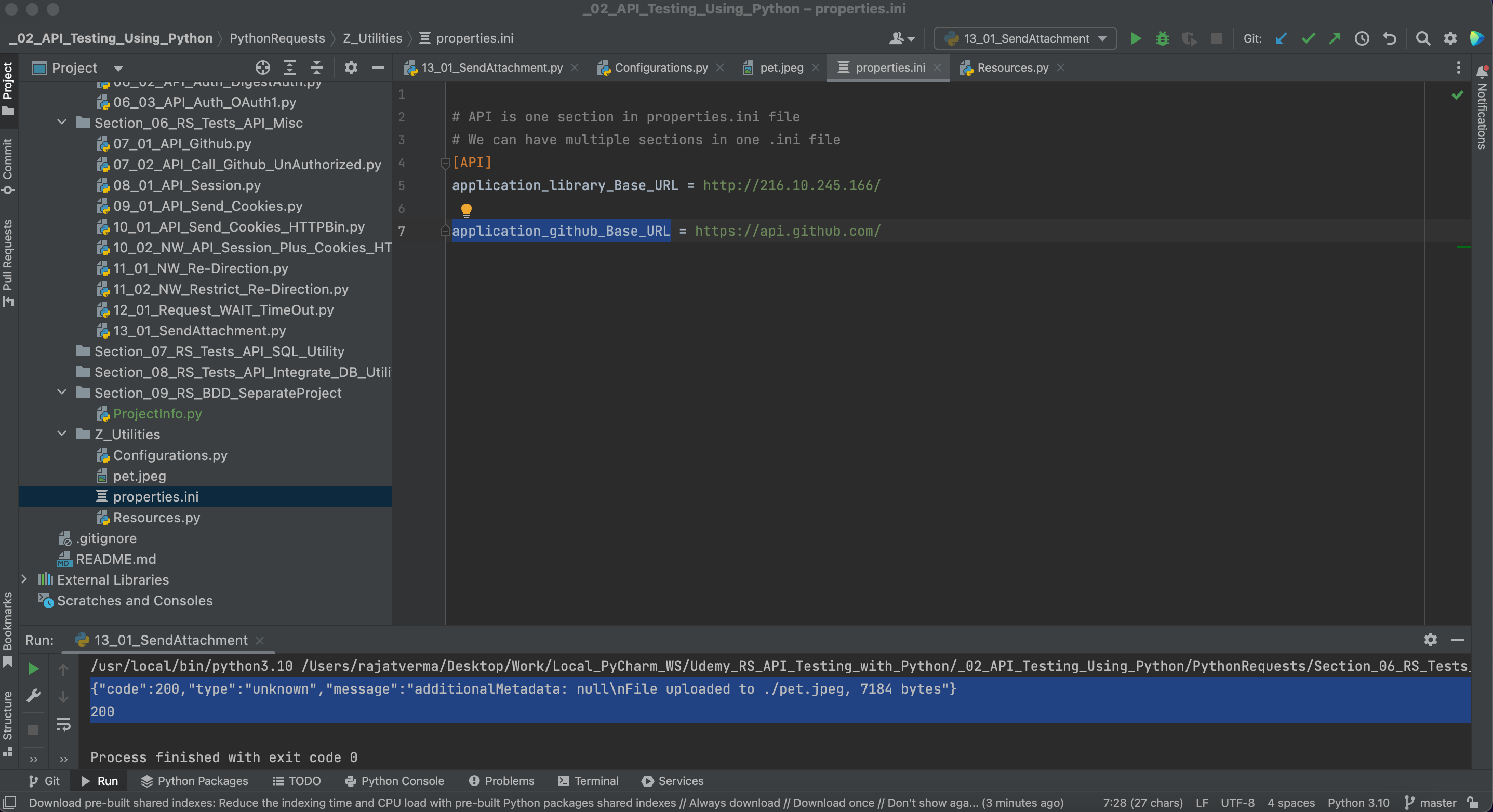Expand External Libraries node
Image resolution: width=1493 pixels, height=812 pixels.
coord(24,579)
